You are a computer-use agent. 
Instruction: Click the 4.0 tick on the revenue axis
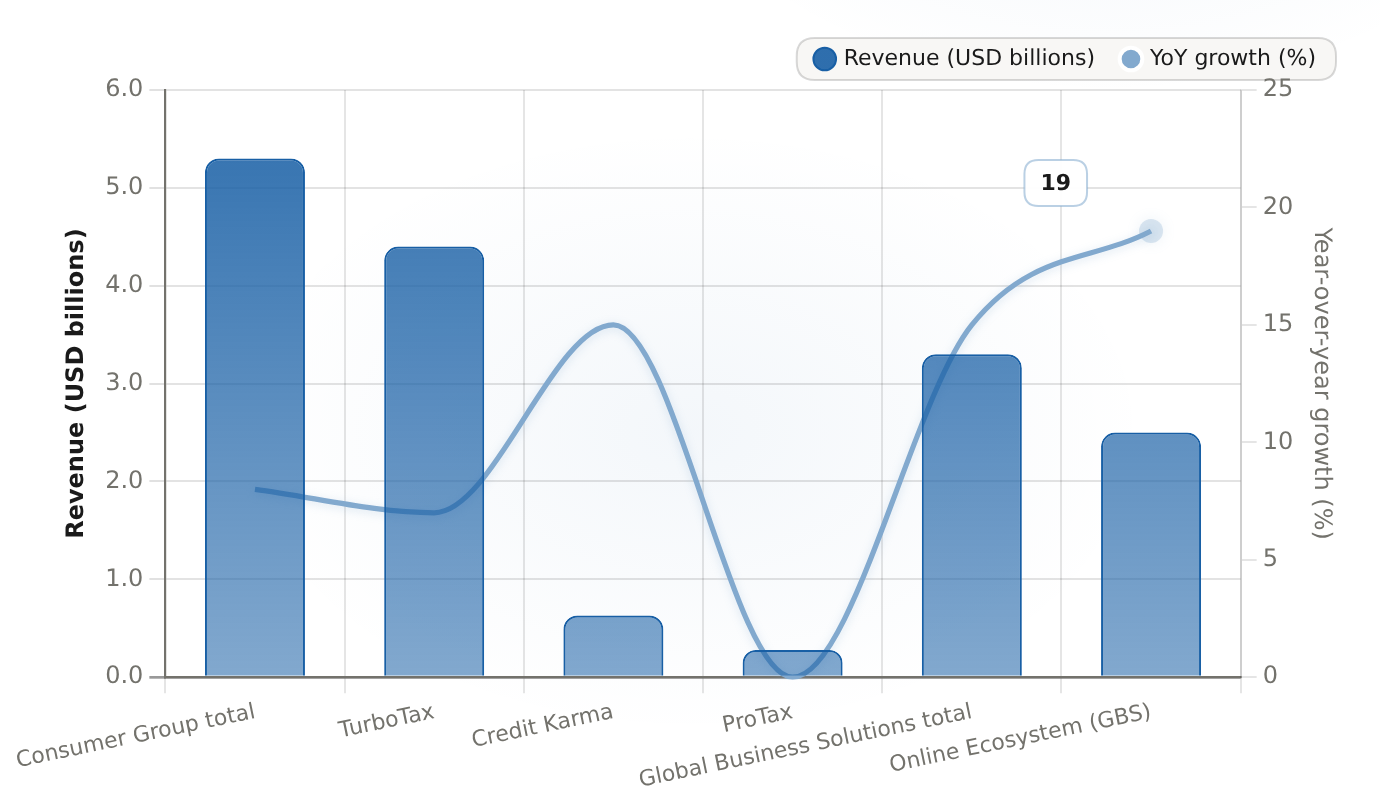pyautogui.click(x=124, y=285)
